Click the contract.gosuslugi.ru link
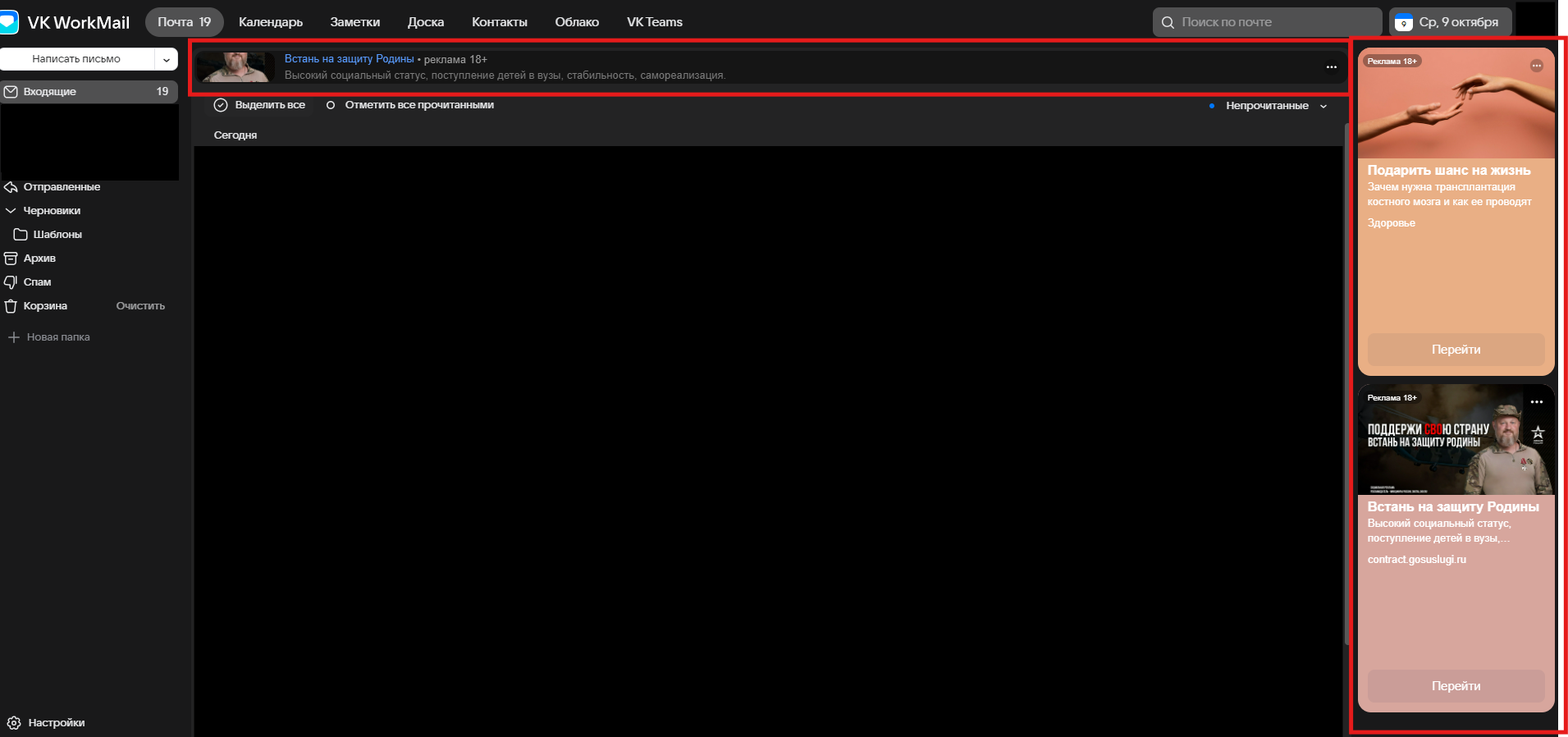The width and height of the screenshot is (1568, 737). coord(1417,560)
